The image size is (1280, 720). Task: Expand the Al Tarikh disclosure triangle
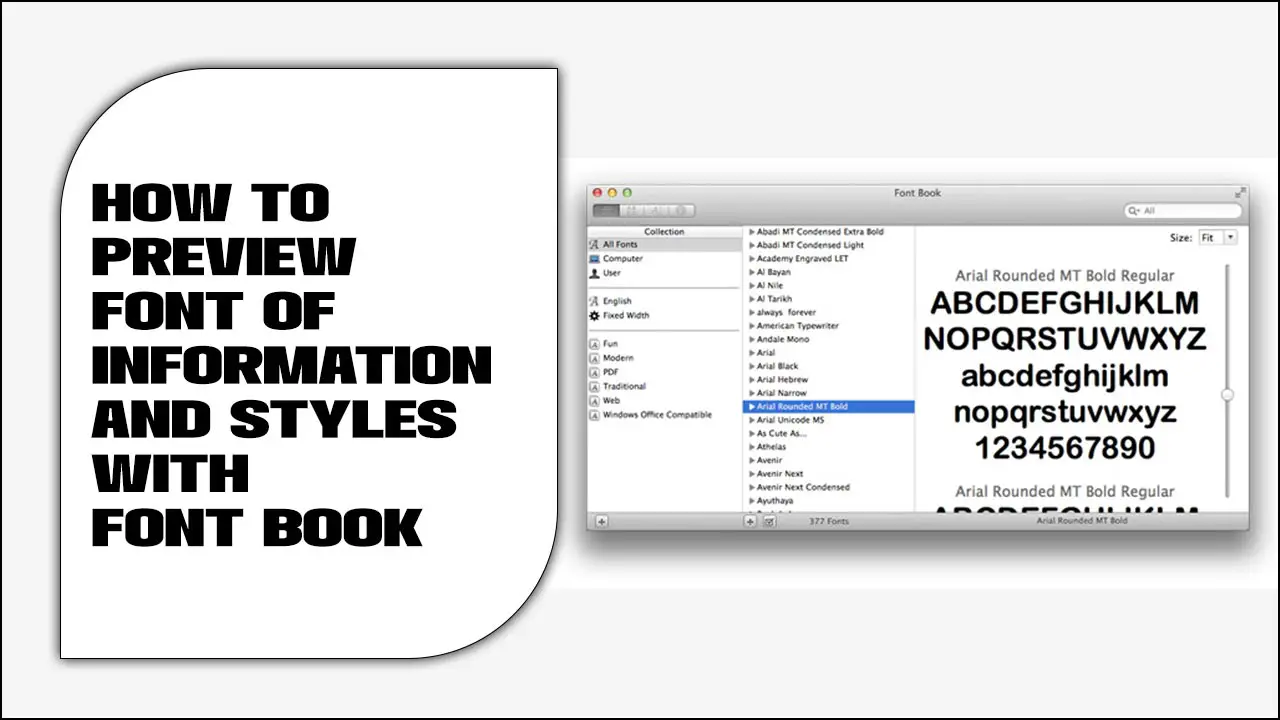tap(752, 299)
